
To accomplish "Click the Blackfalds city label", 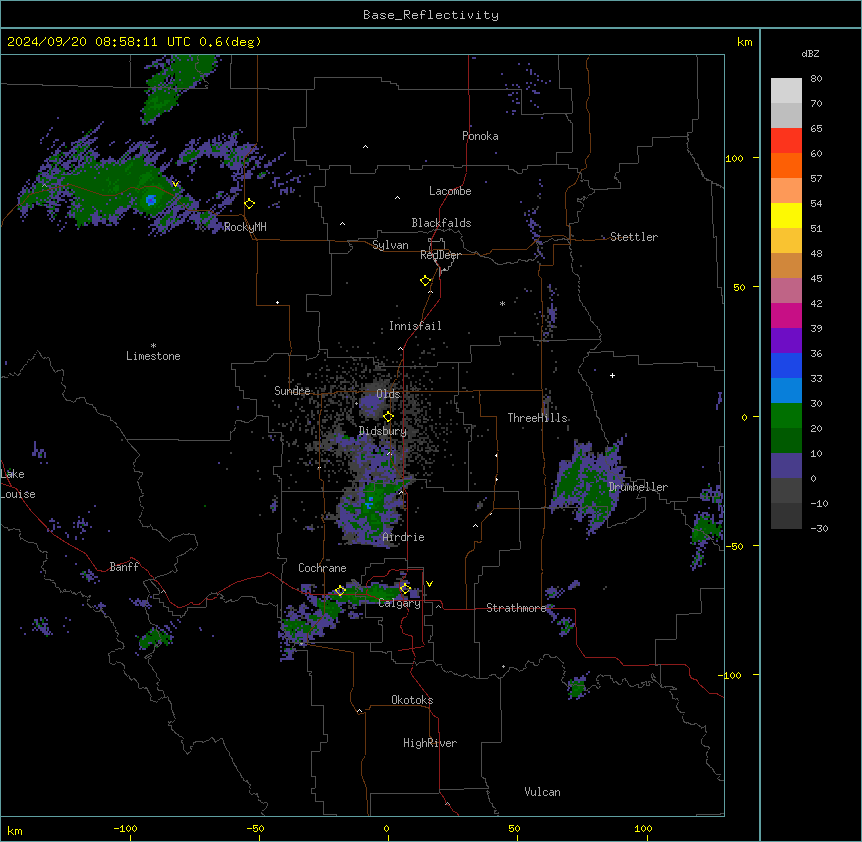I will click(441, 223).
